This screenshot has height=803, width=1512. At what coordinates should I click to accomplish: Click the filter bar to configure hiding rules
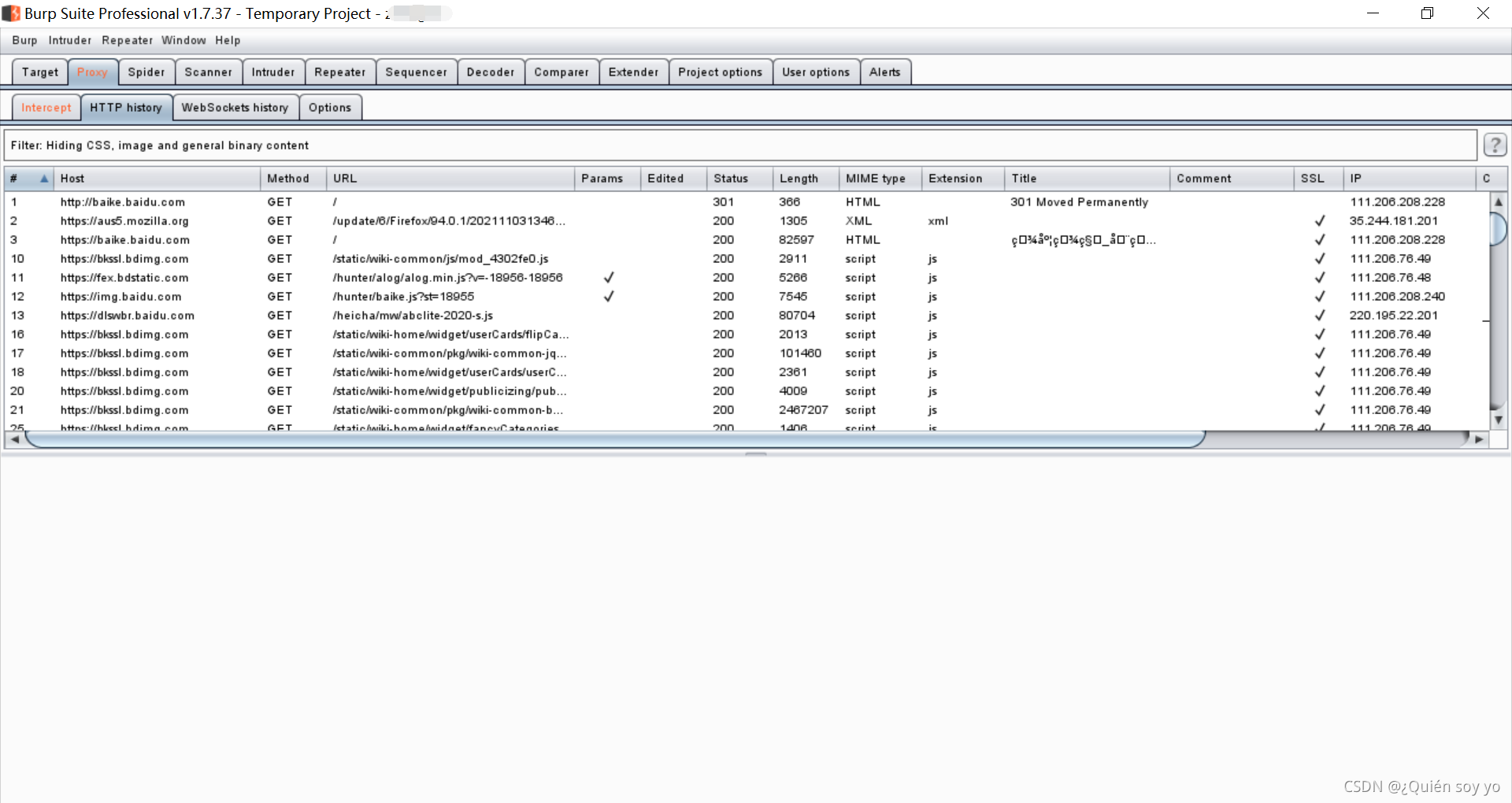pos(740,145)
